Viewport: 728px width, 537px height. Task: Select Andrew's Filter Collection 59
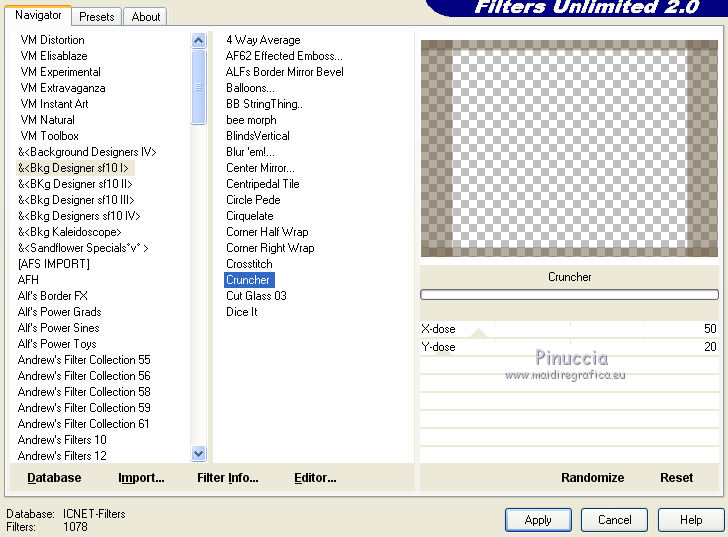pyautogui.click(x=84, y=408)
